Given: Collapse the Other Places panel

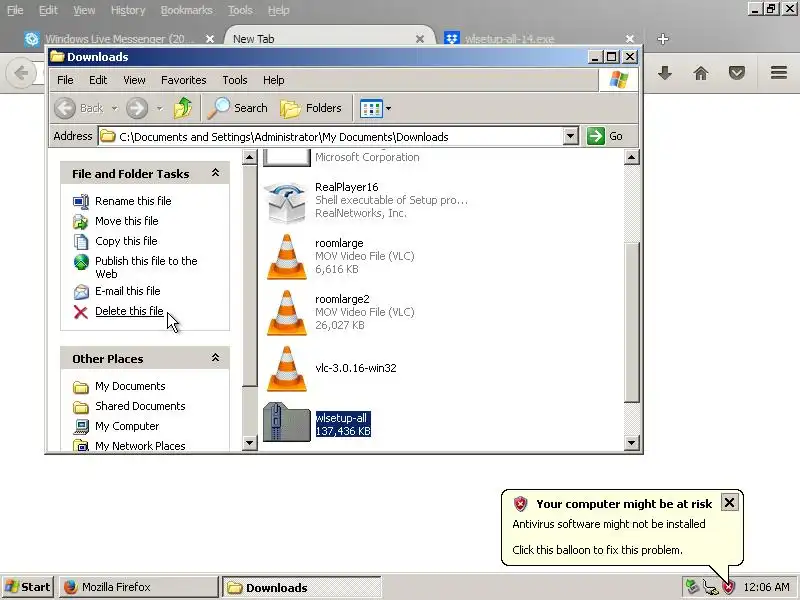Looking at the screenshot, I should (215, 358).
